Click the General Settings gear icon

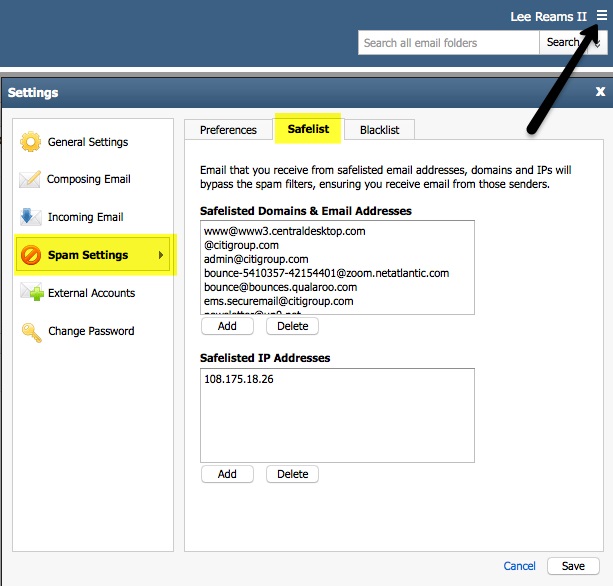[30, 142]
